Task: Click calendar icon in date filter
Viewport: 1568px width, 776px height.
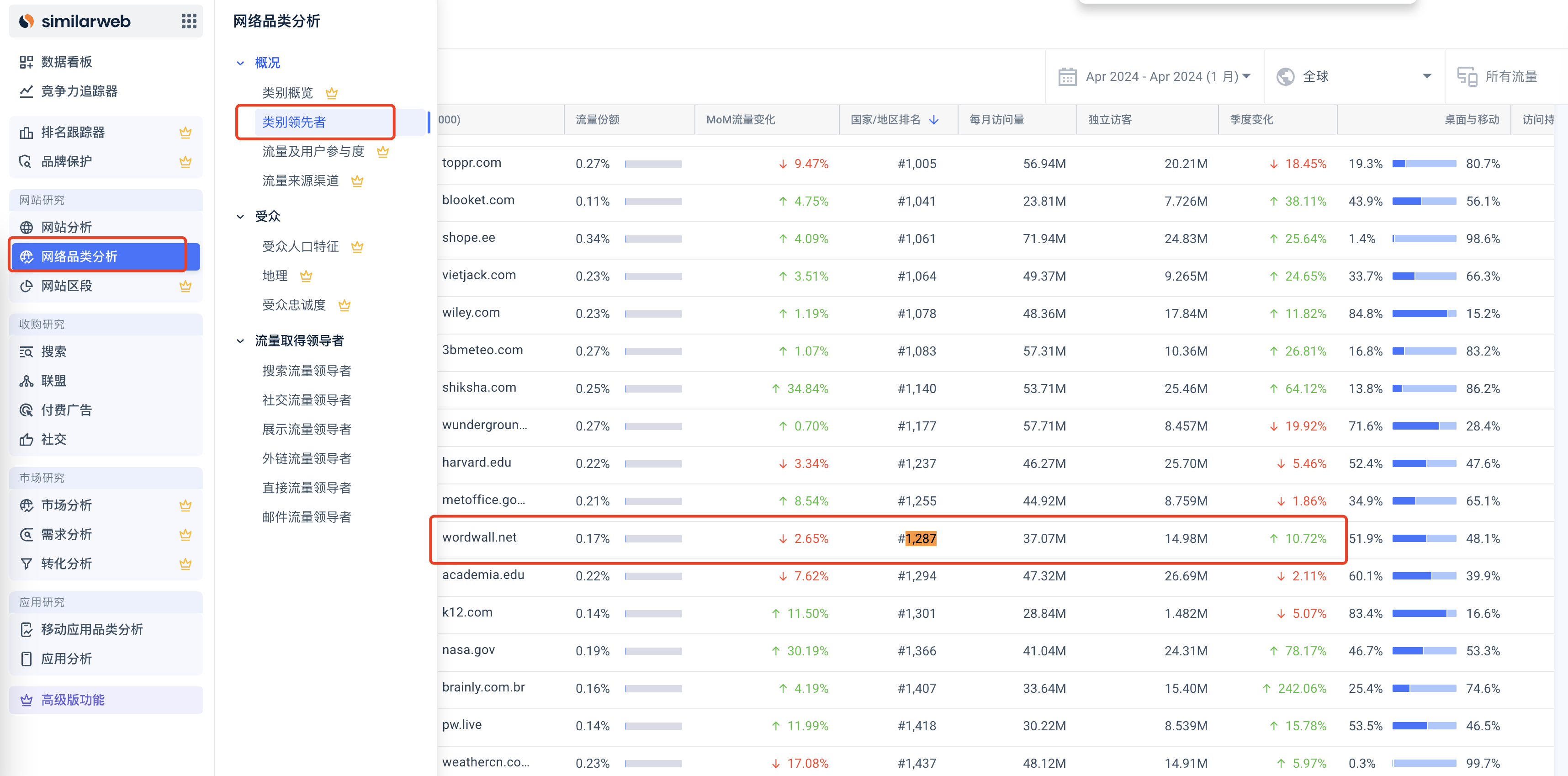Action: click(x=1067, y=77)
